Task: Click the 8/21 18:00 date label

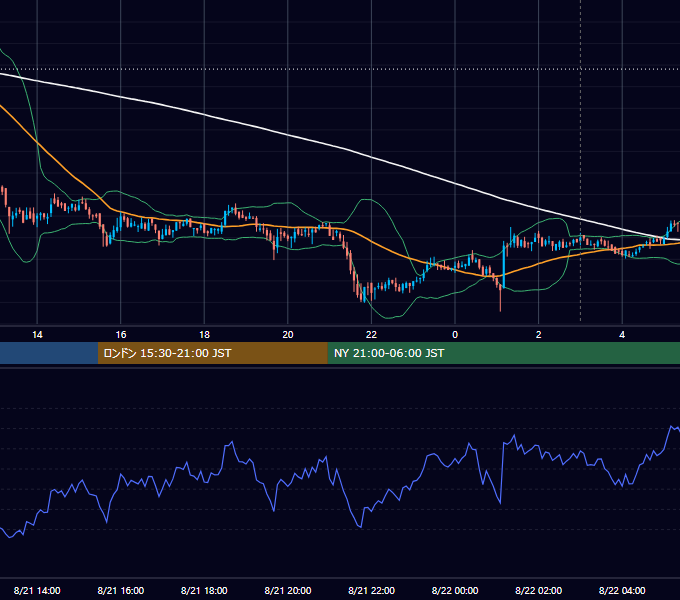Action: coord(204,590)
